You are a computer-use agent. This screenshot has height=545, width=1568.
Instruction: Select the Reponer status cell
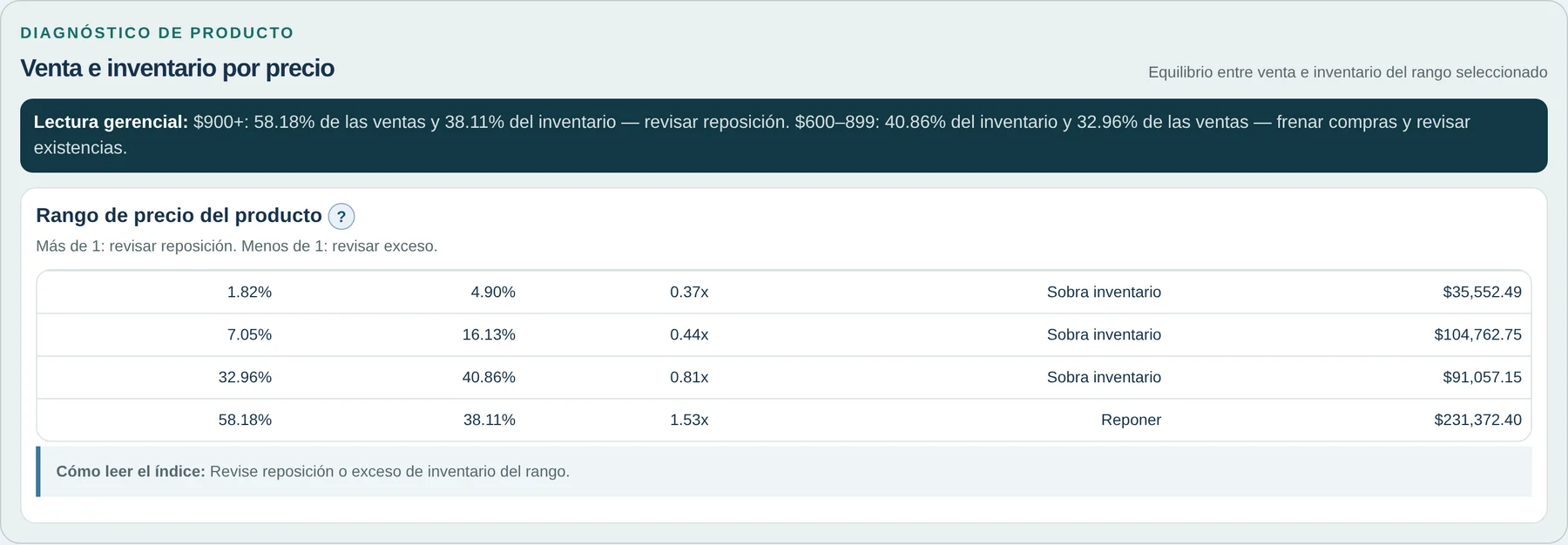pyautogui.click(x=1131, y=421)
